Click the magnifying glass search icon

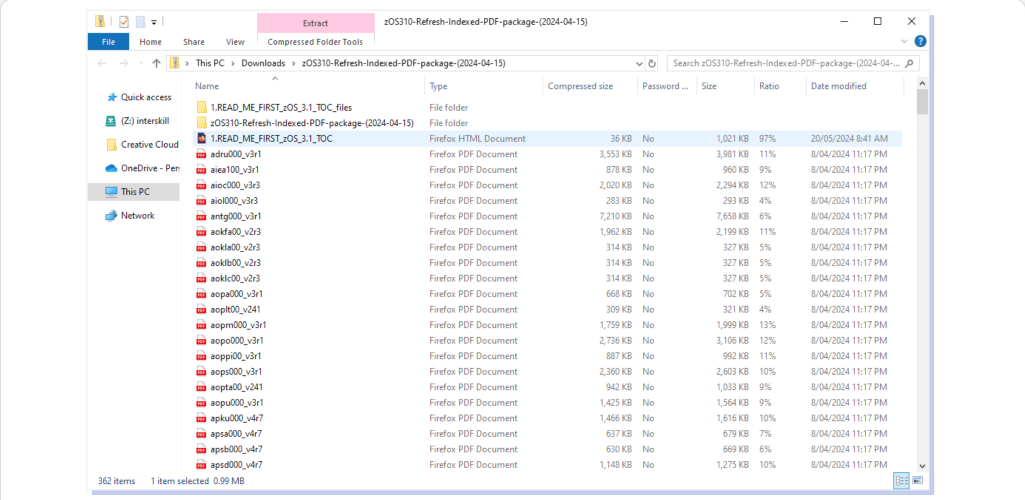point(909,63)
